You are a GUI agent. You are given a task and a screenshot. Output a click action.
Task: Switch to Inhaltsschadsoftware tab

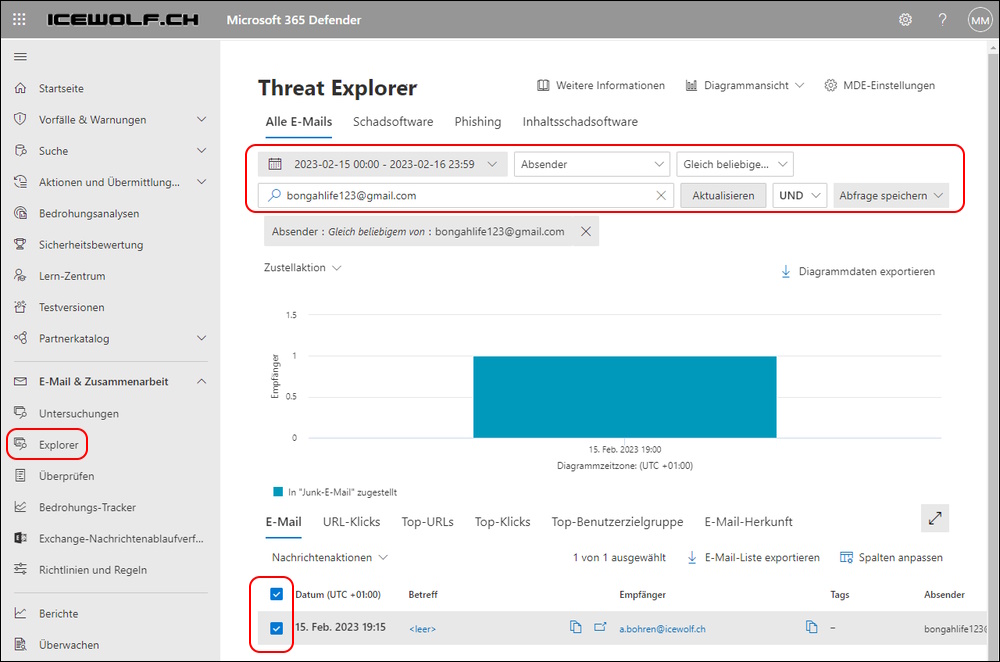pos(580,122)
